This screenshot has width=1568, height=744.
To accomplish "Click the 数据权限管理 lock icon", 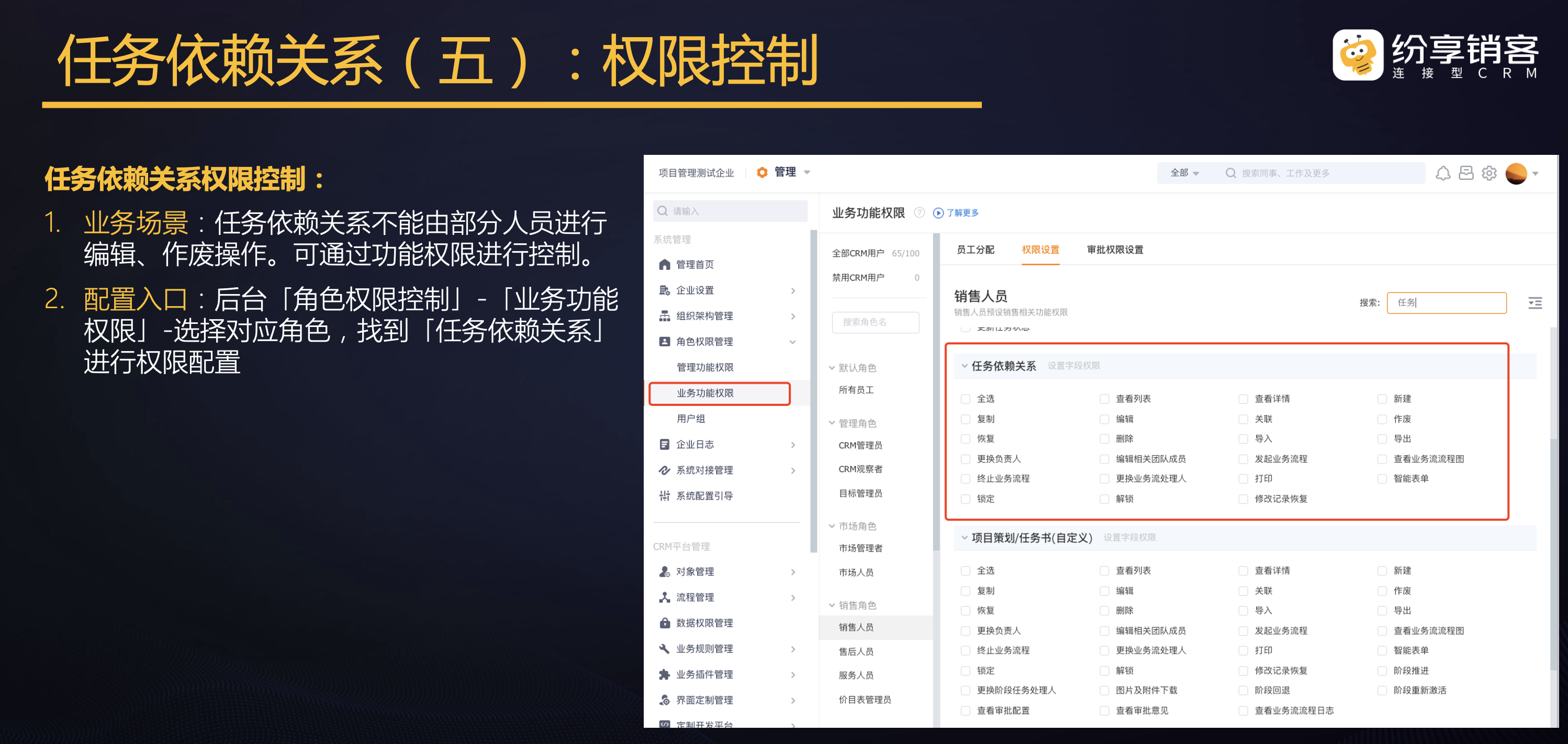I will click(x=664, y=623).
